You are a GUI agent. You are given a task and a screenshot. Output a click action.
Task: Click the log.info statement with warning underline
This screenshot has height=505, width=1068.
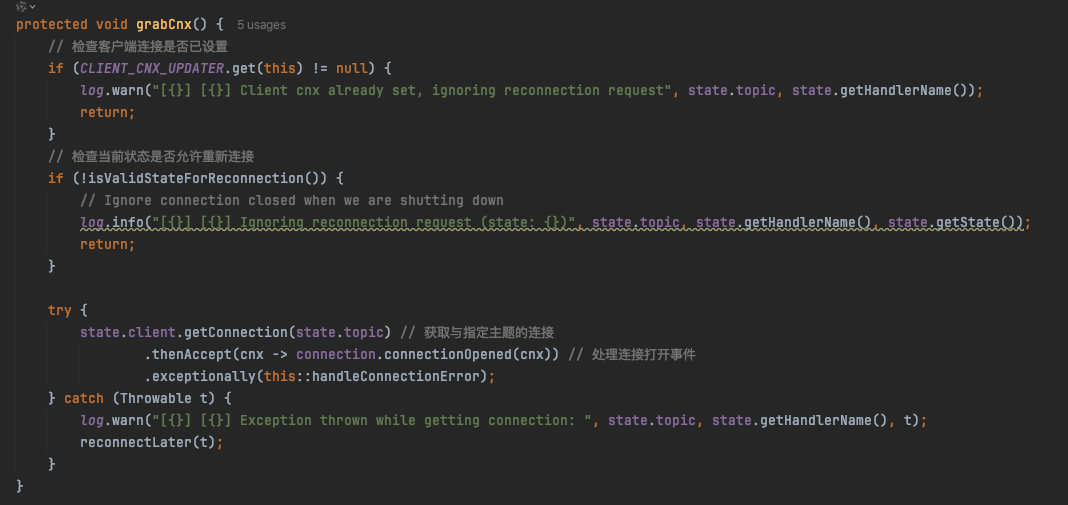[556, 223]
